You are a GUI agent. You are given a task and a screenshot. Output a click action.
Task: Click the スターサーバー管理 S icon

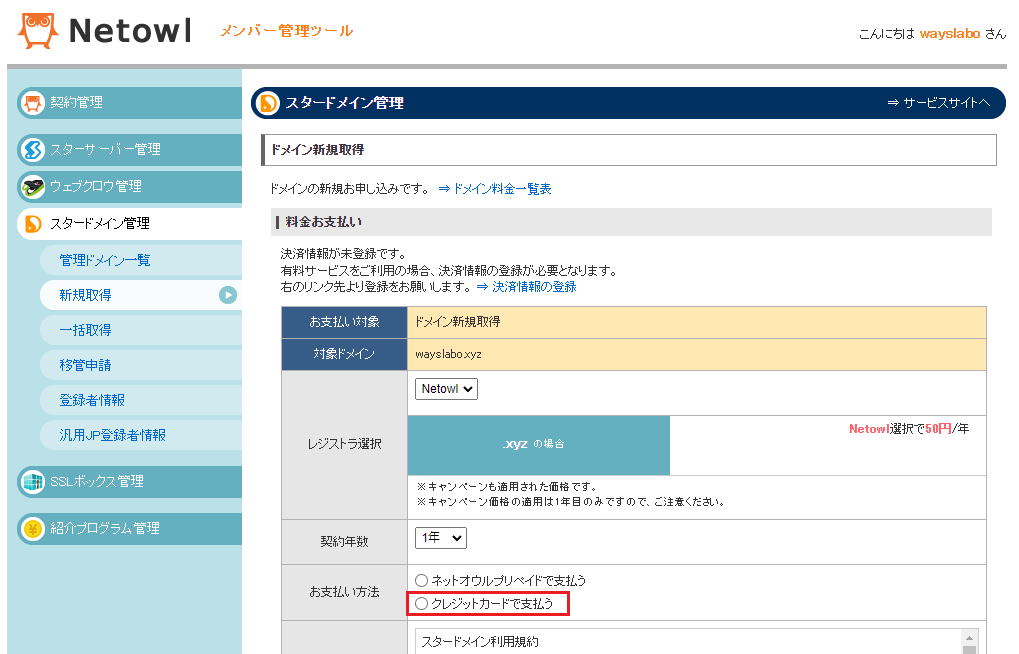32,150
